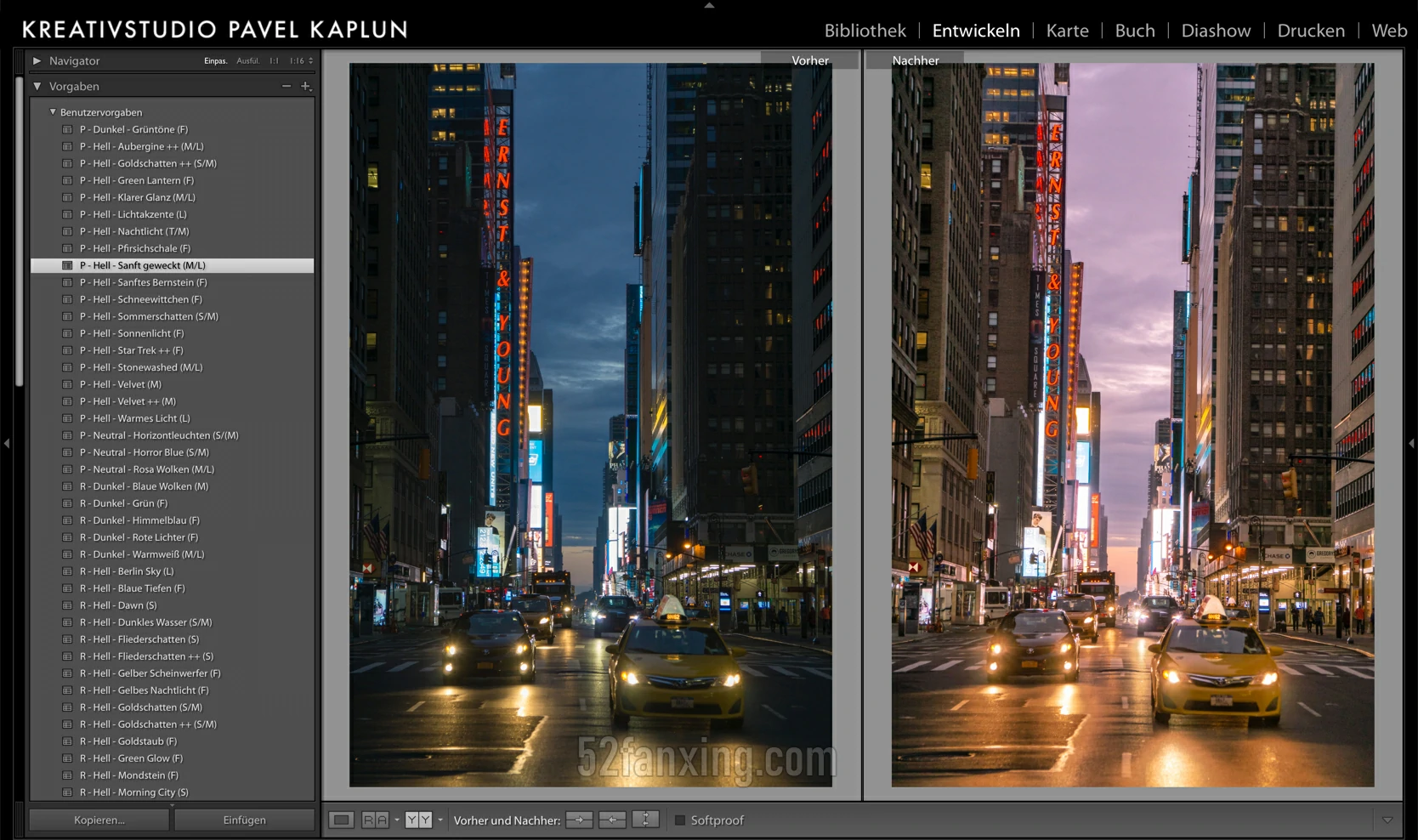Show the right panel with edge arrow
1418x840 pixels.
[x=1411, y=443]
